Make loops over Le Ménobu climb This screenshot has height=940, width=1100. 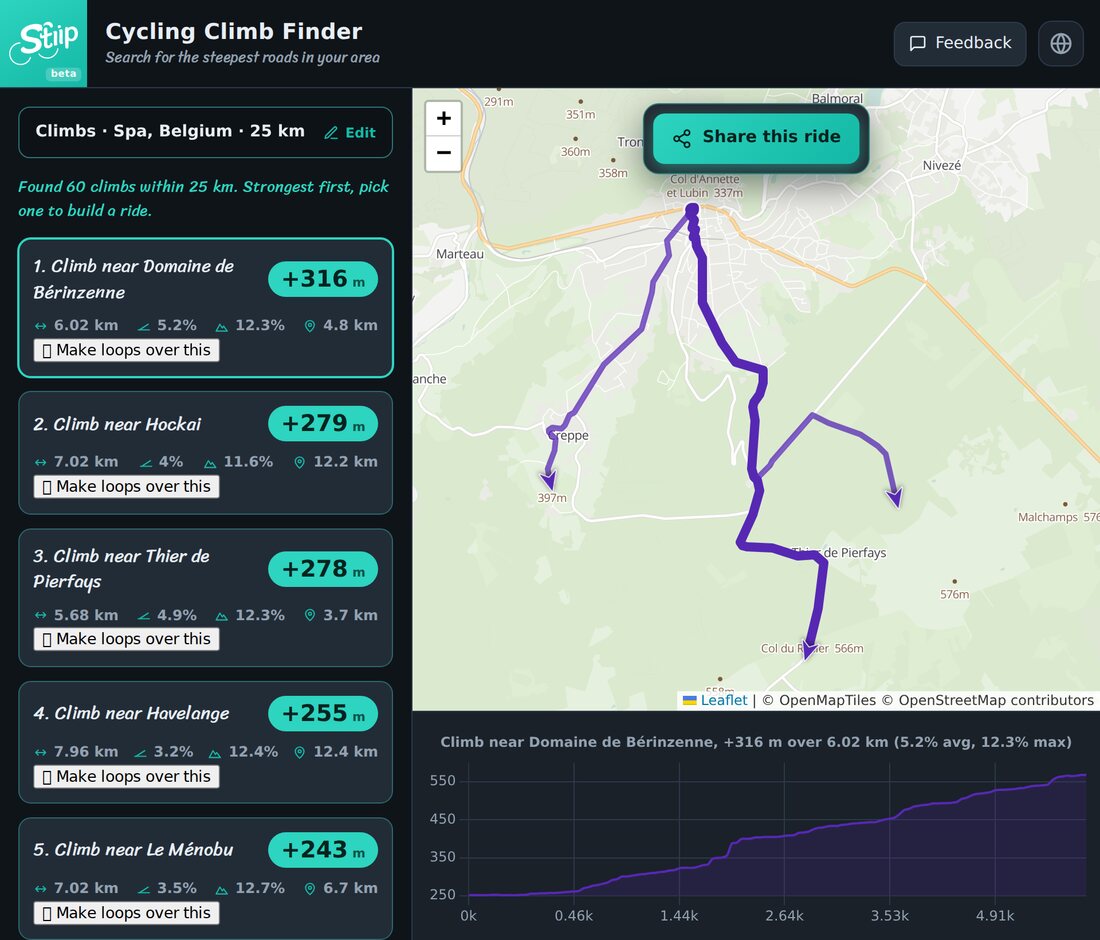(x=126, y=913)
